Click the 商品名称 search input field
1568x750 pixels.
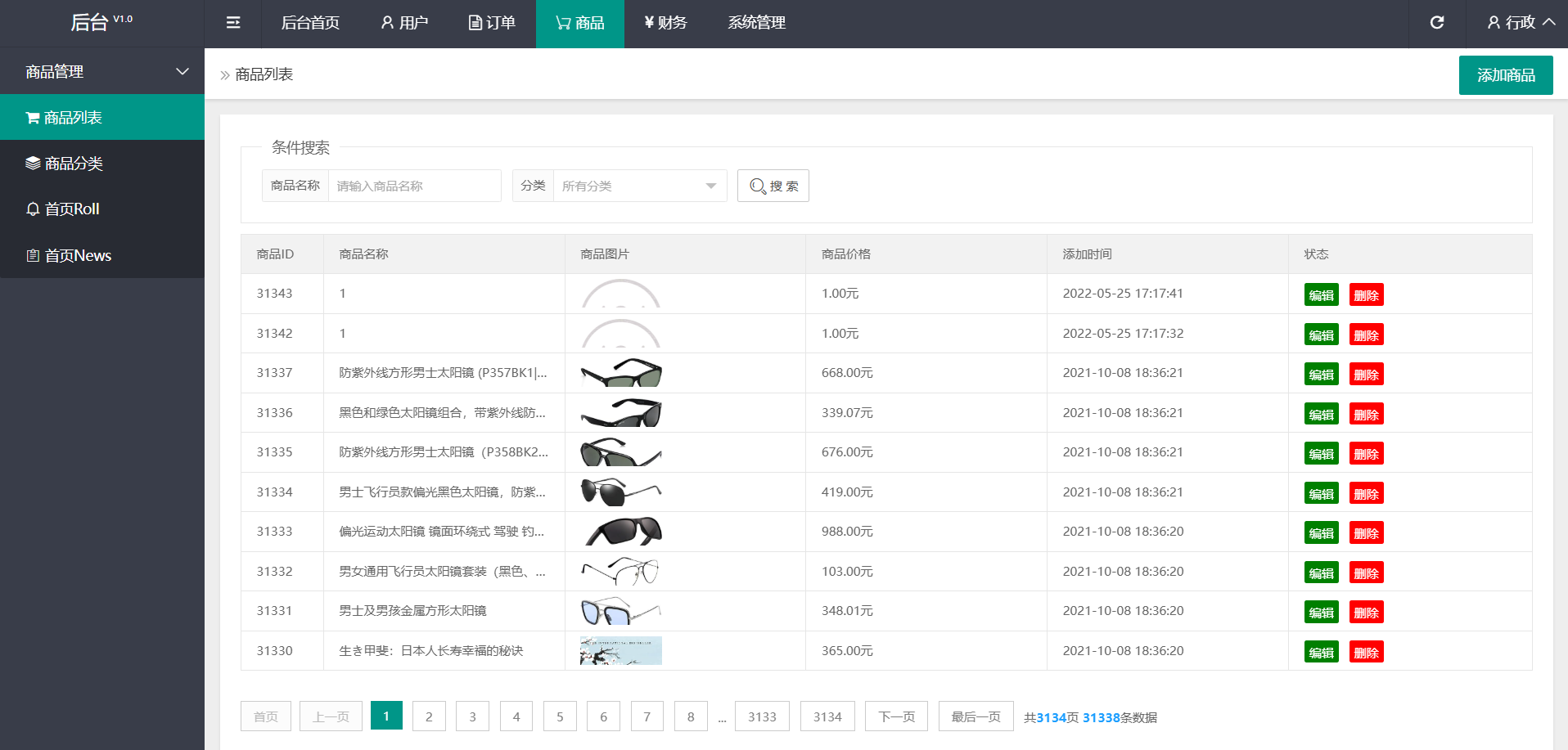click(x=414, y=186)
